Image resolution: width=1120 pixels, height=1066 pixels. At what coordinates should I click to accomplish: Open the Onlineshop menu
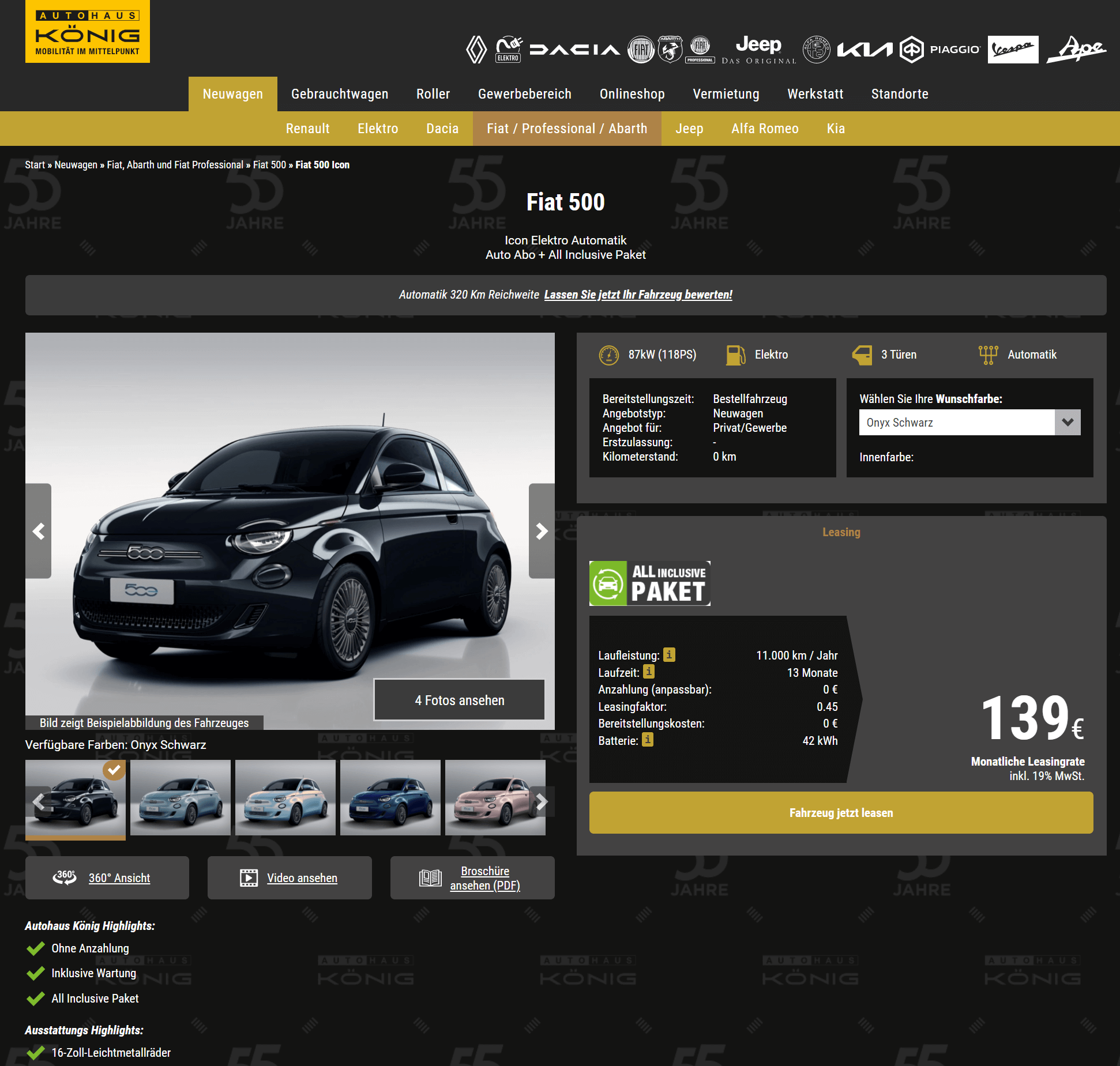point(632,94)
